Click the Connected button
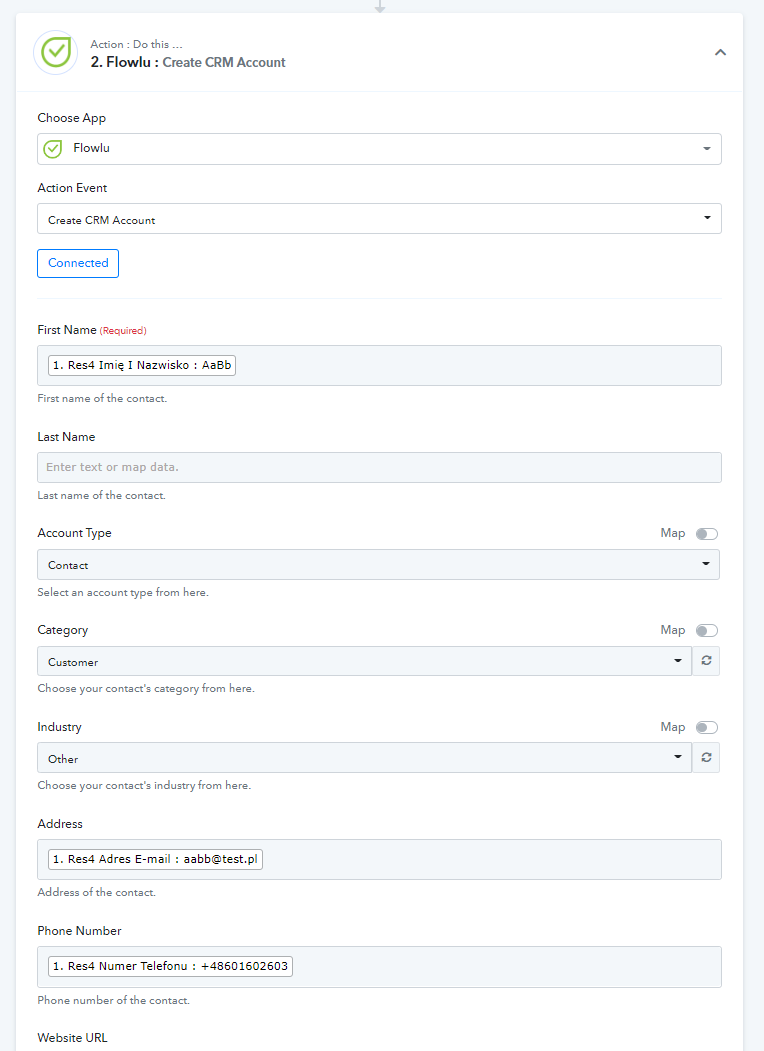This screenshot has width=764, height=1051. pyautogui.click(x=78, y=263)
